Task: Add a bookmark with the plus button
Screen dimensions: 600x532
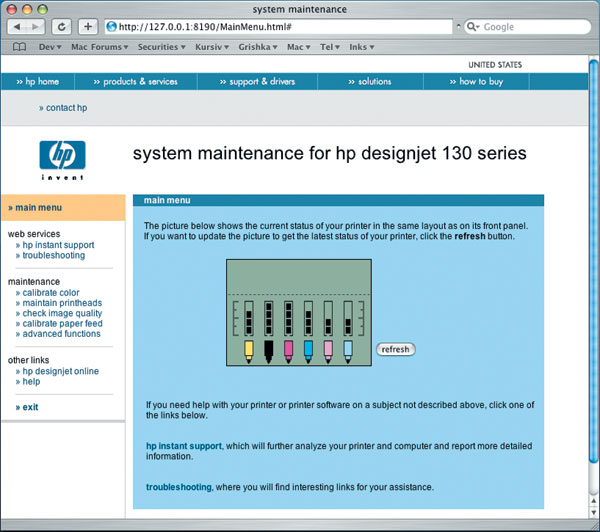Action: coord(88,27)
